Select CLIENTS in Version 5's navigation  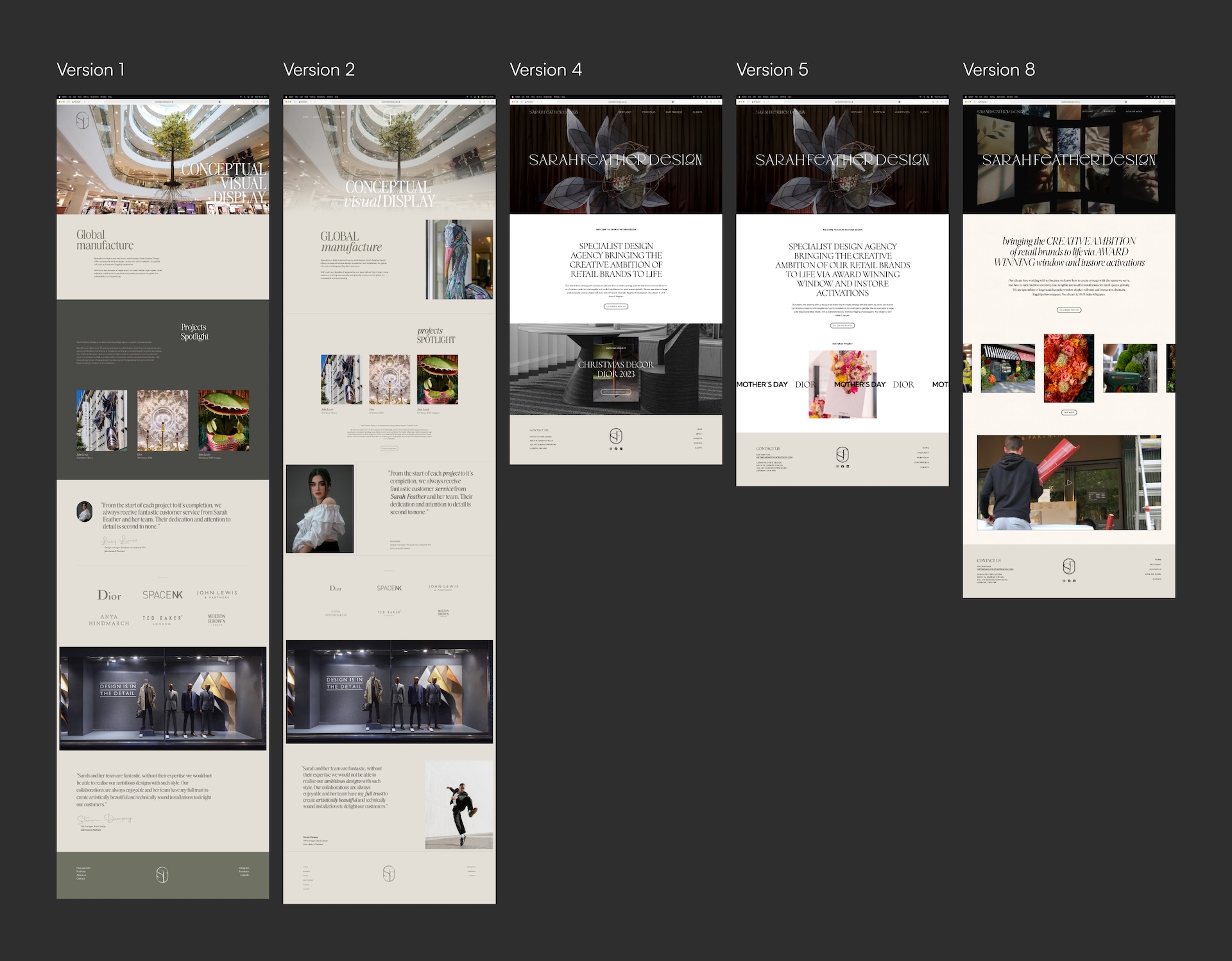click(925, 112)
